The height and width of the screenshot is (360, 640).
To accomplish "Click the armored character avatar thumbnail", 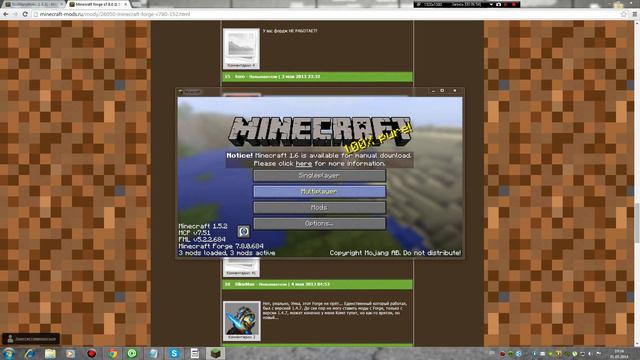I will coord(242,321).
